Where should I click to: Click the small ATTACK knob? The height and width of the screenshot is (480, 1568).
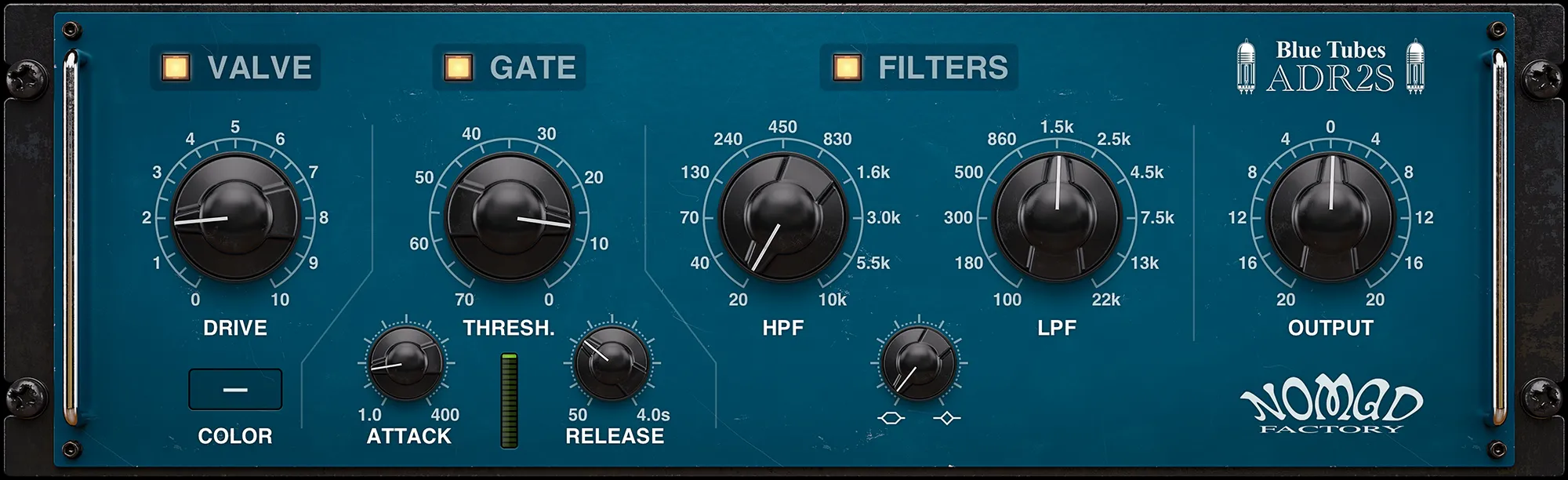(x=405, y=364)
